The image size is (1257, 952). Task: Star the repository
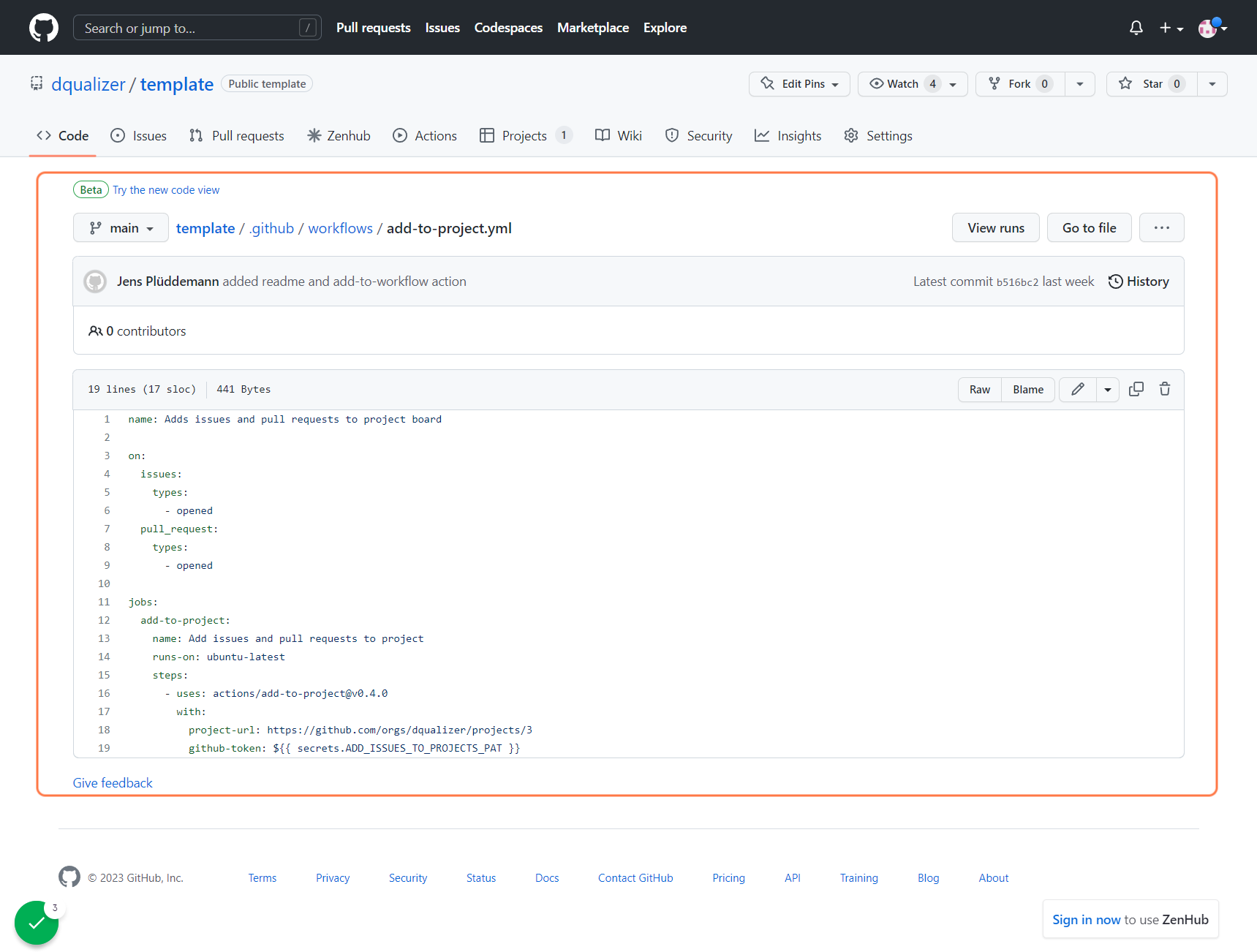coord(1152,84)
